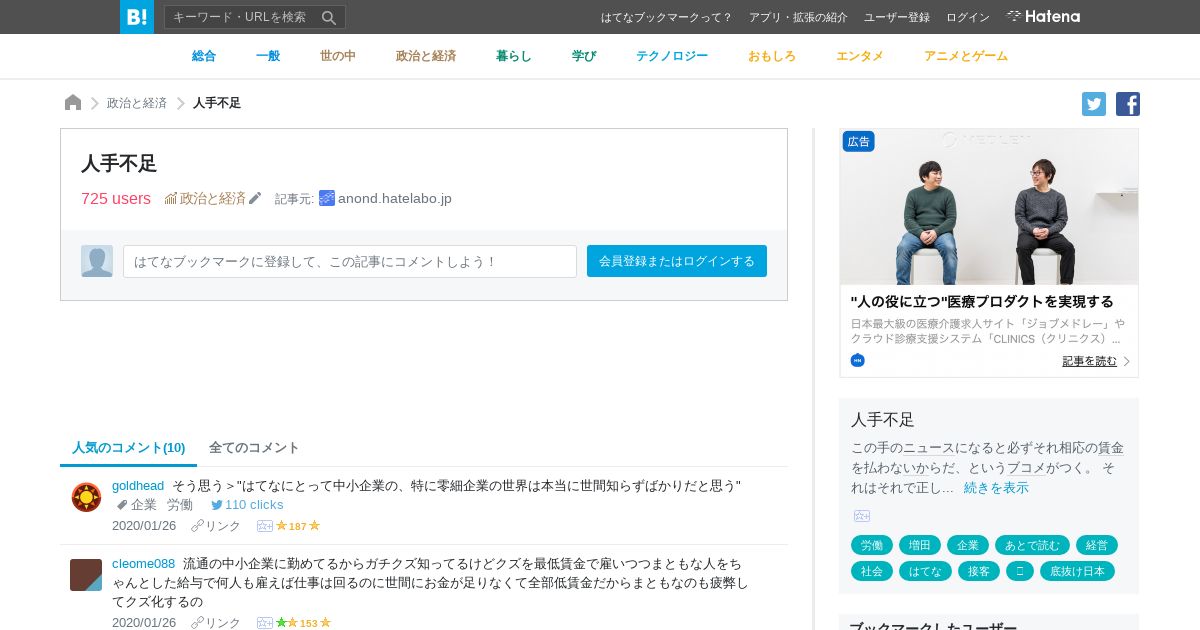This screenshot has height=630, width=1200.
Task: Open はてなブックマークって？ link
Action: click(x=667, y=17)
